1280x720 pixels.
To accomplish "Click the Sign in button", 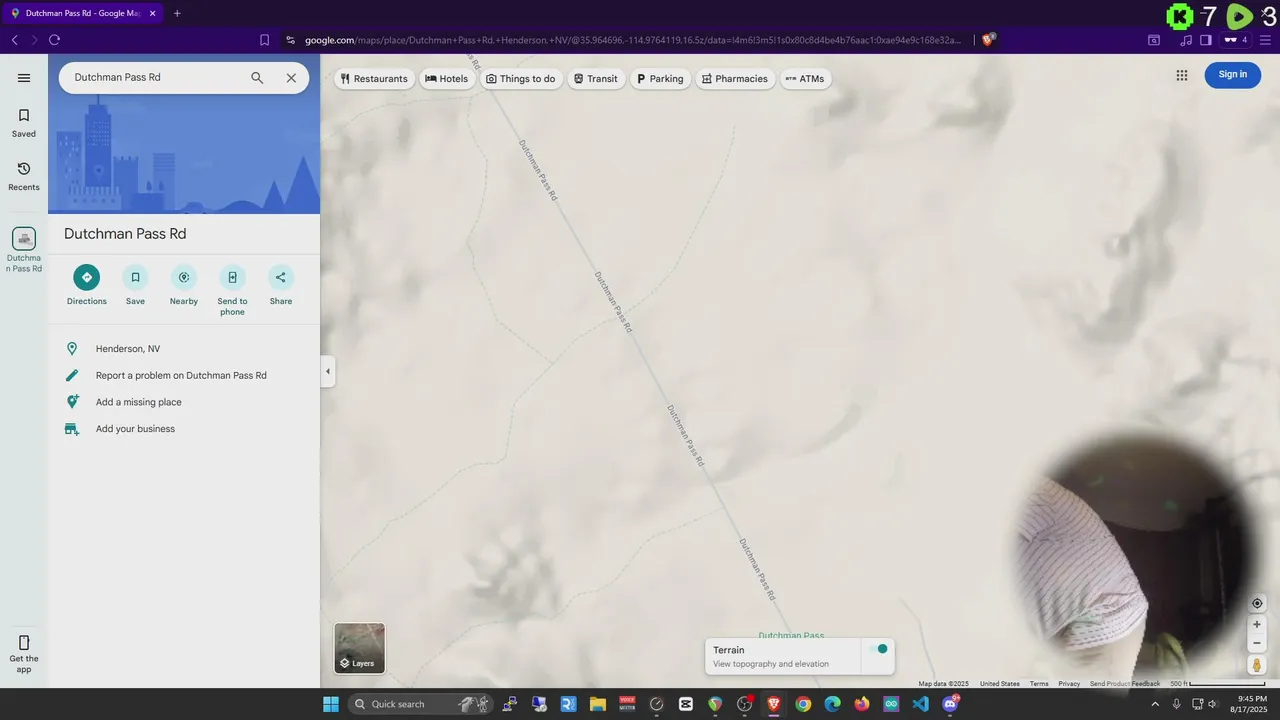I will 1233,75.
